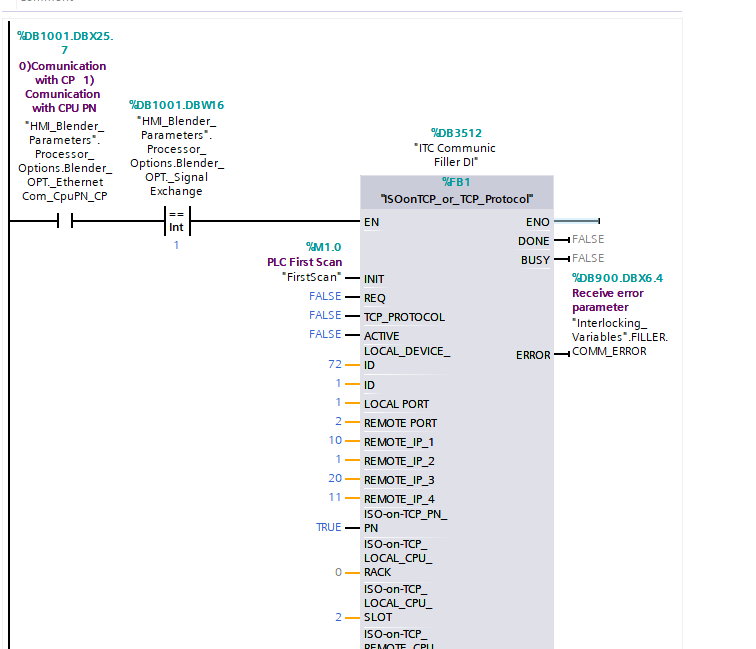Click the REQ parameter label
The width and height of the screenshot is (756, 649).
click(375, 298)
